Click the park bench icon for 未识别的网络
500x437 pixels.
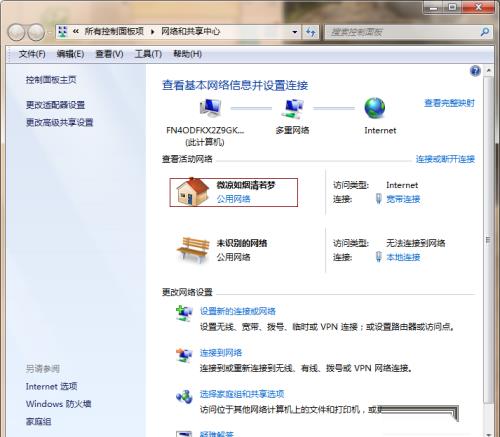[x=193, y=250]
